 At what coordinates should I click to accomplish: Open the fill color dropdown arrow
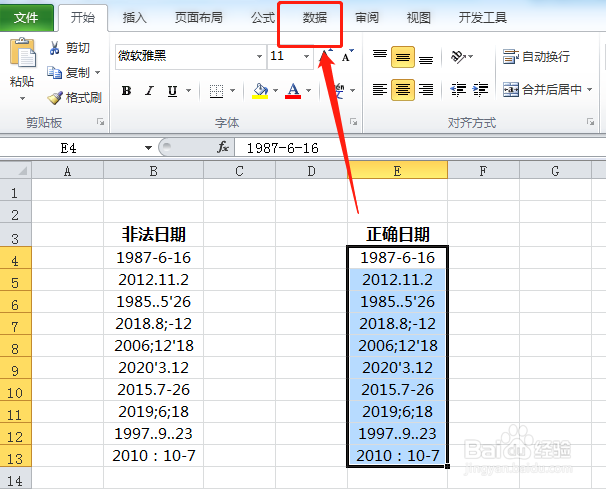pyautogui.click(x=276, y=90)
